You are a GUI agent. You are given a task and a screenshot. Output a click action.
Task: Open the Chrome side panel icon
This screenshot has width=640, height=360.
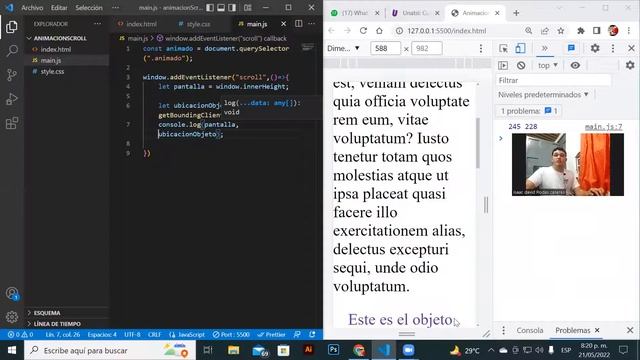(596, 31)
